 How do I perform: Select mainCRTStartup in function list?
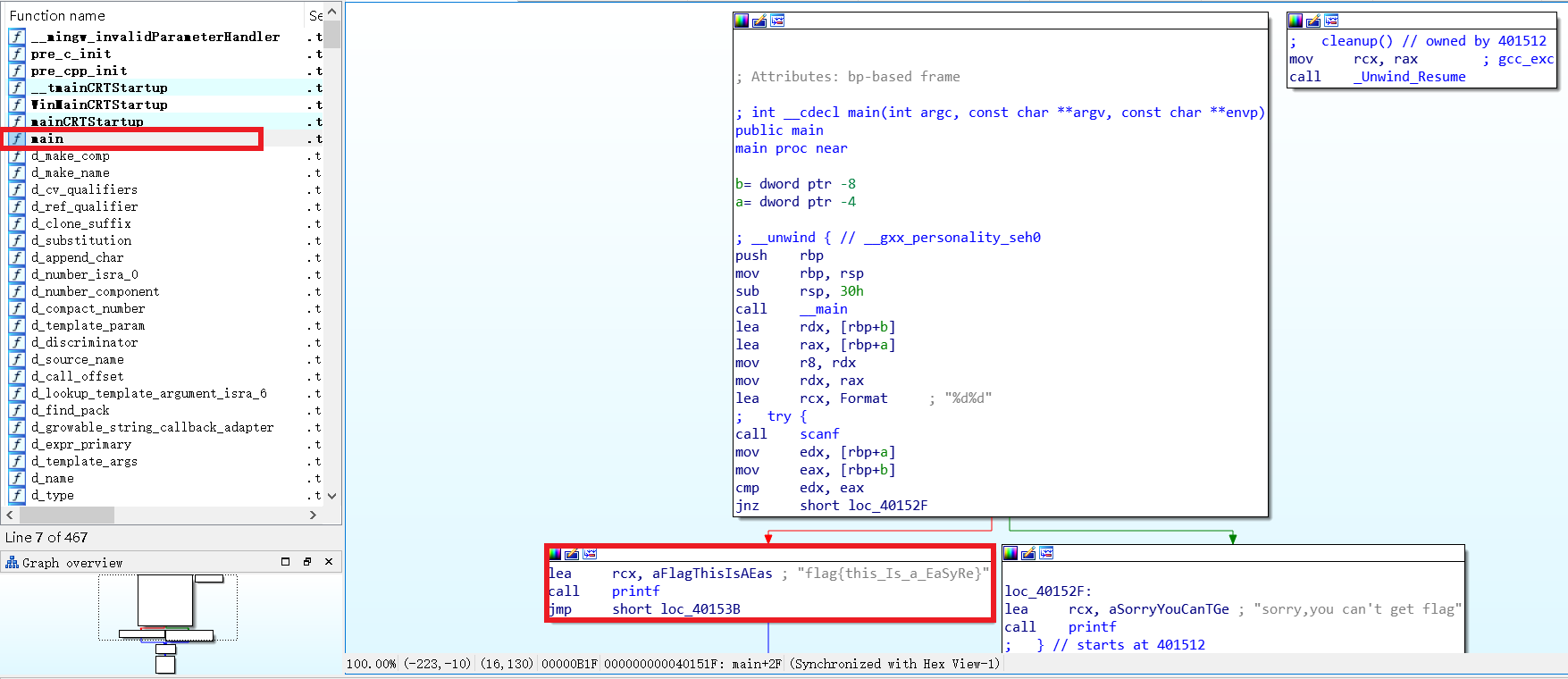[x=165, y=122]
